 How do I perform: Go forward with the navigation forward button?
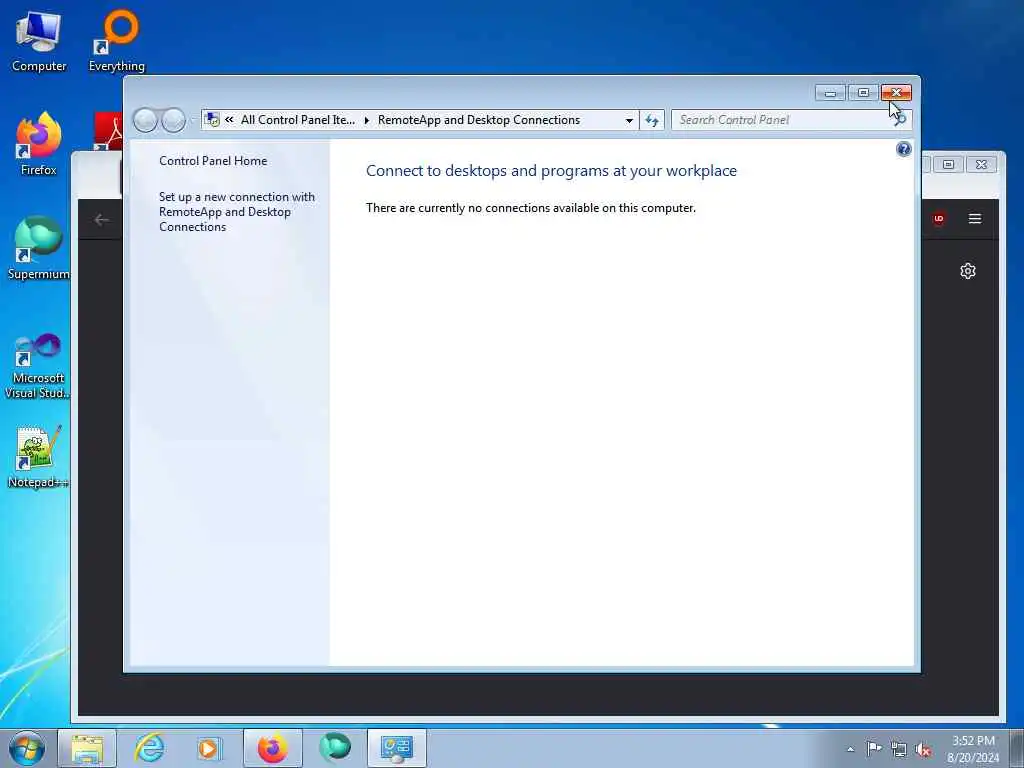[x=173, y=120]
